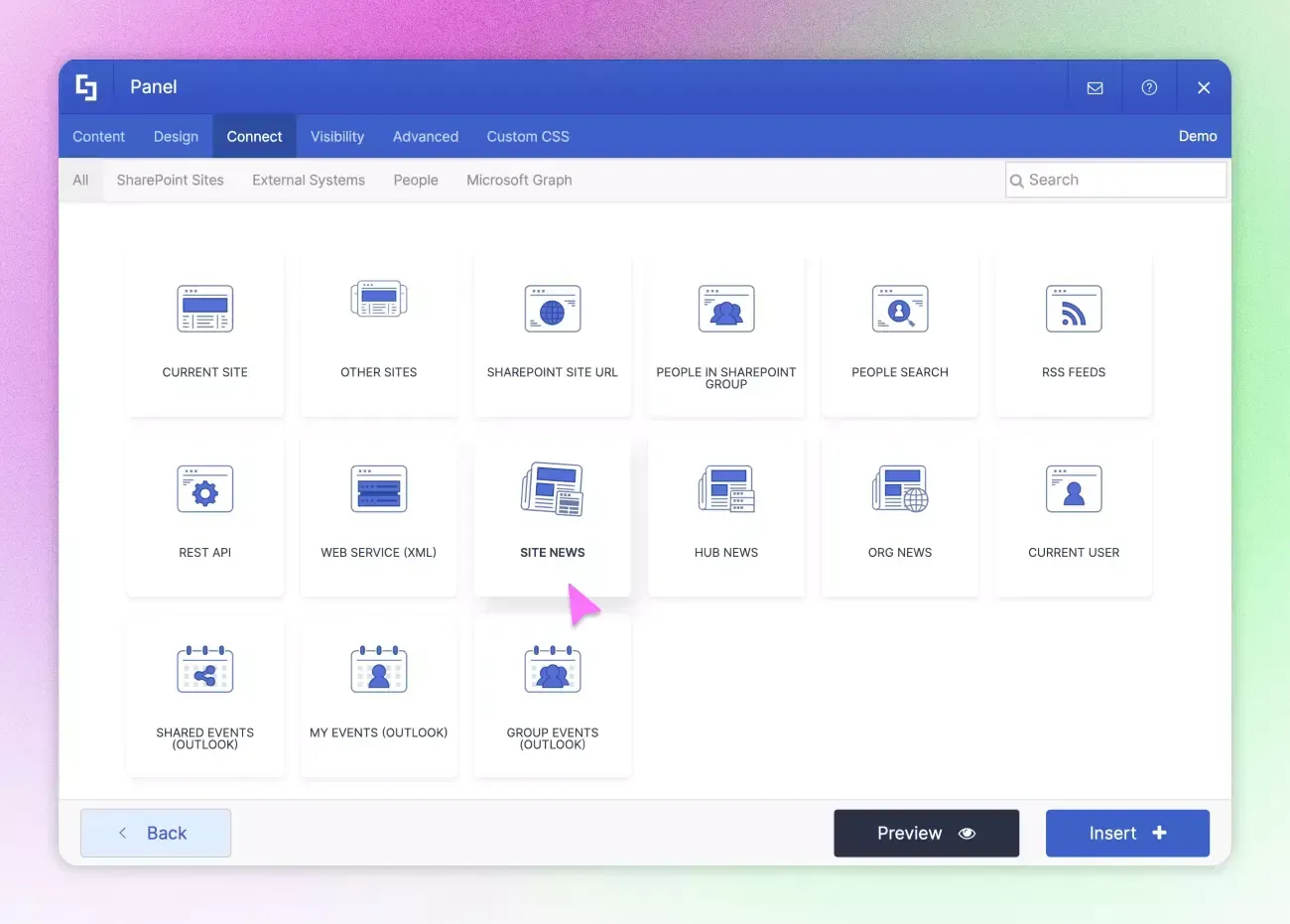Open the Advanced tab
This screenshot has height=924, width=1290.
(x=426, y=137)
